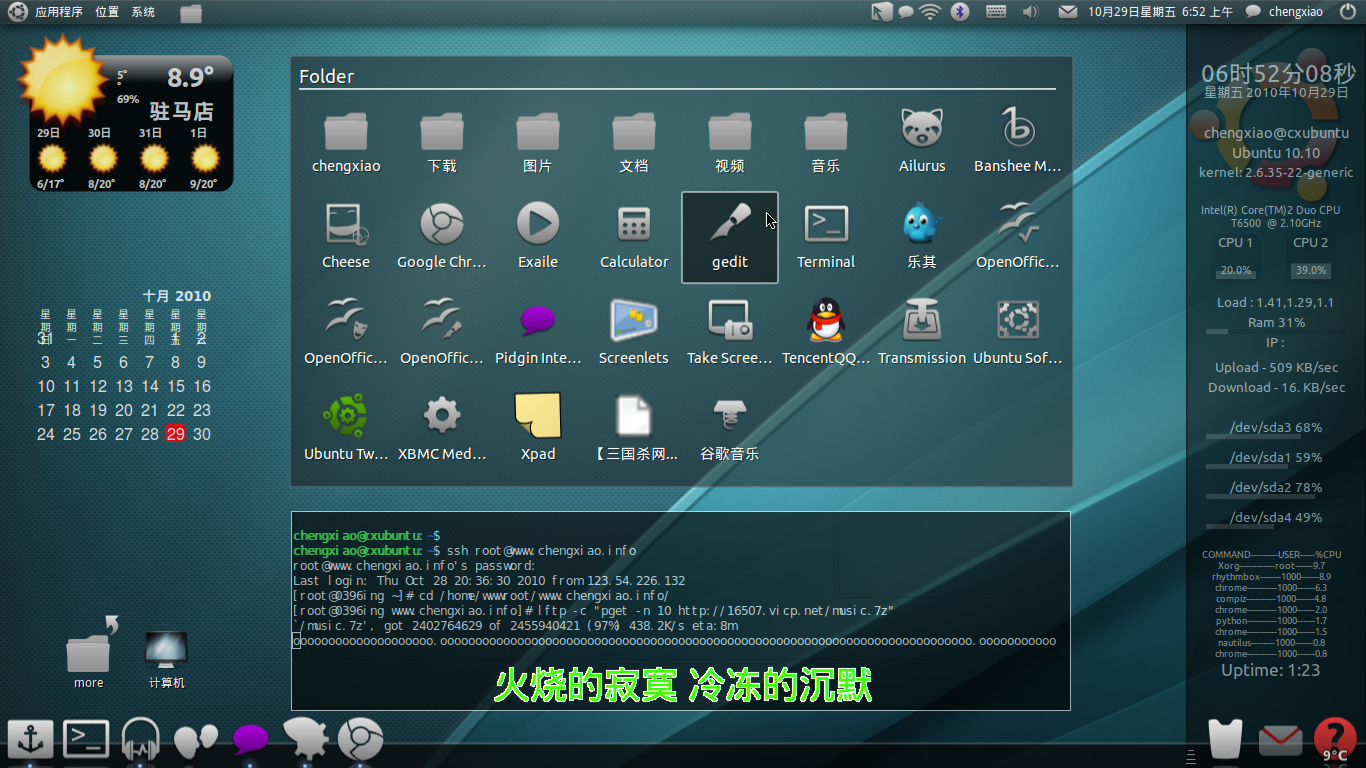This screenshot has width=1366, height=768.
Task: Open the 'more' desktop folder
Action: [x=89, y=654]
